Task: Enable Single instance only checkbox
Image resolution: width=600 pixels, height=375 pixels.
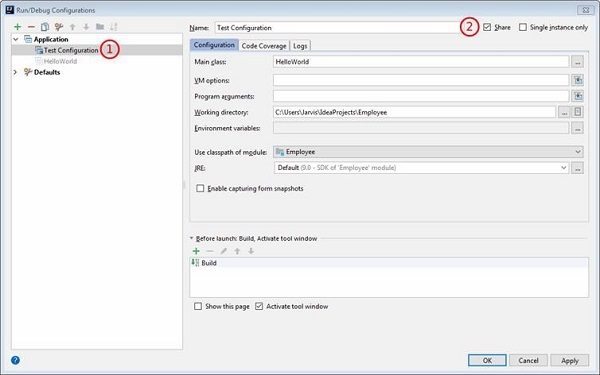Action: (523, 27)
